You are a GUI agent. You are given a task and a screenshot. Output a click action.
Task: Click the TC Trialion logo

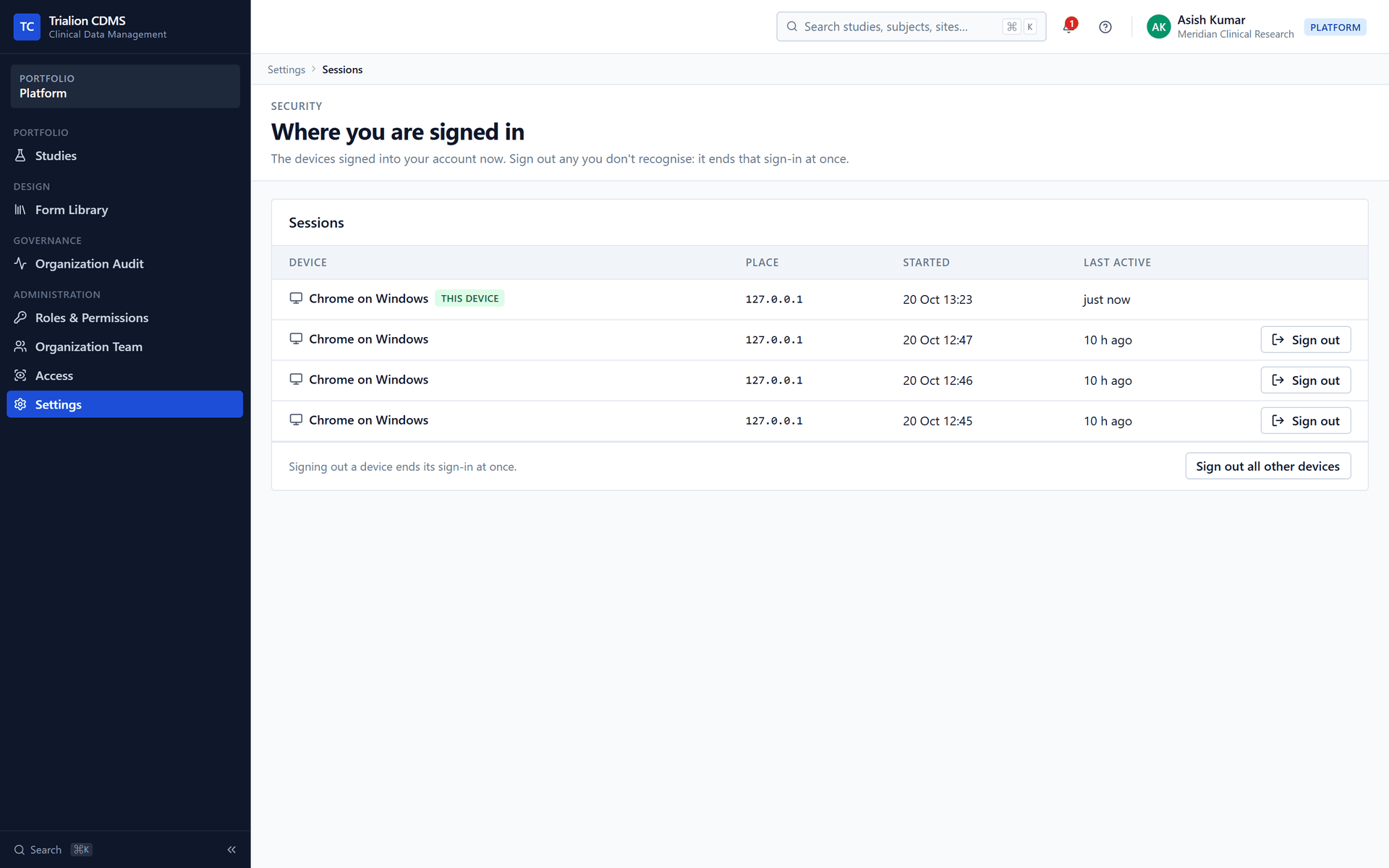click(27, 27)
